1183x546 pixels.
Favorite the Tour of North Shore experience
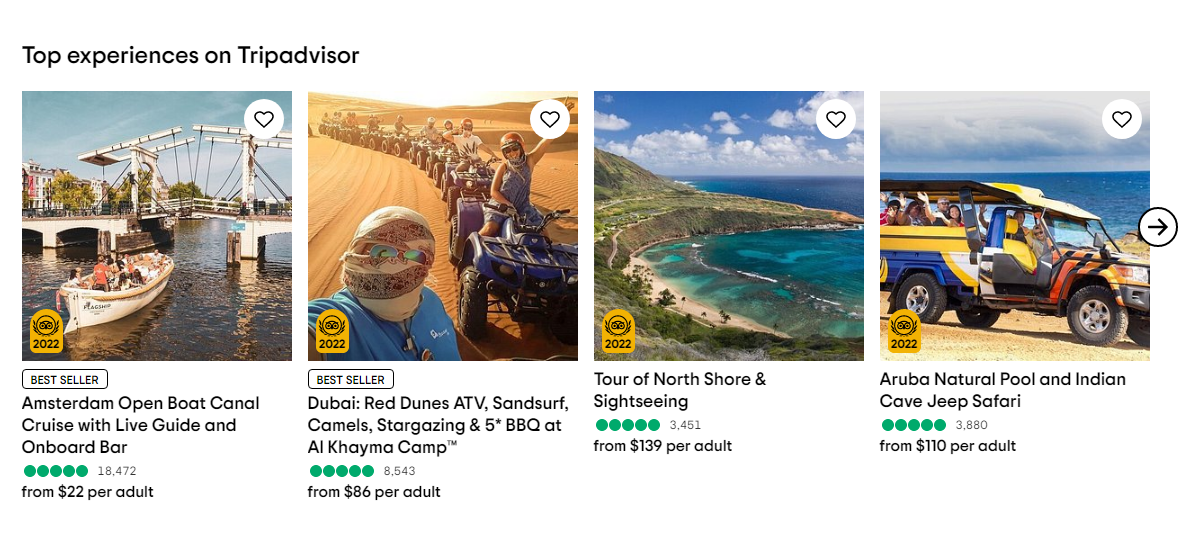(x=836, y=119)
